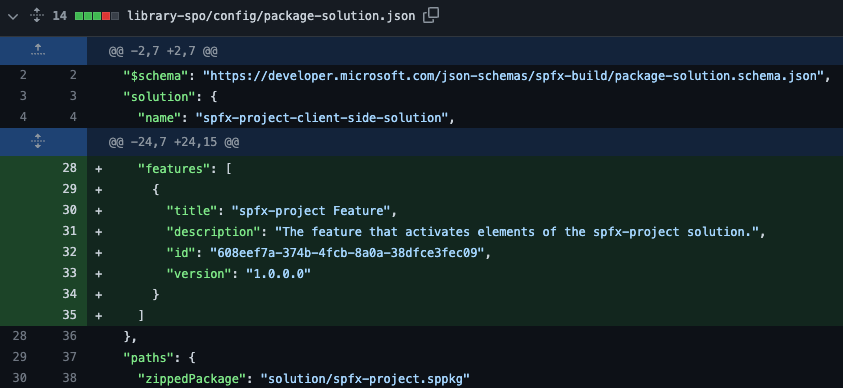Screen dimensions: 843x388
Task: Open library-spo/config/package-solution.json file link
Action: pyautogui.click(x=271, y=16)
